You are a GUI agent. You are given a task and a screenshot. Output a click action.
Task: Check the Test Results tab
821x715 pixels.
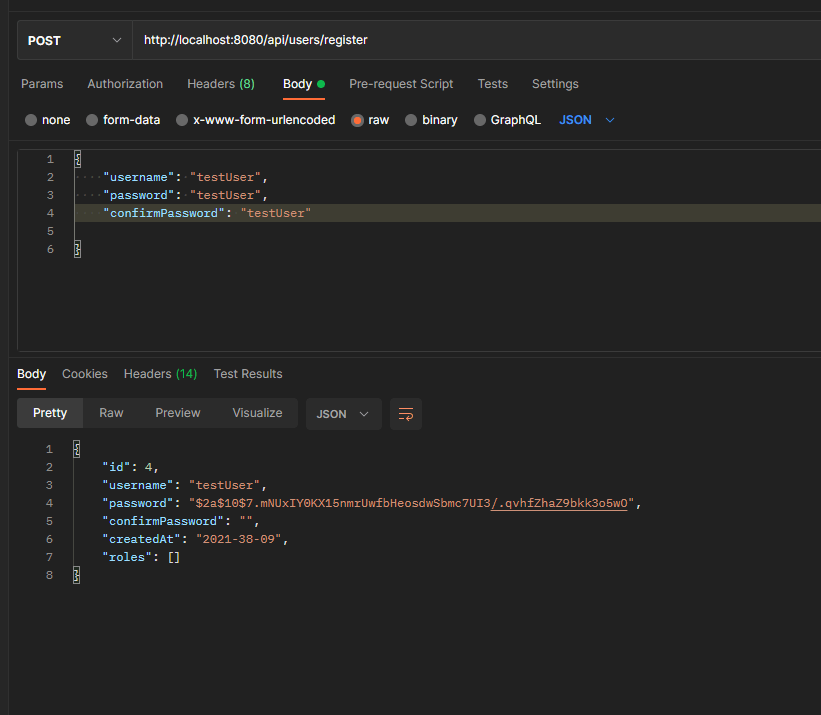pyautogui.click(x=247, y=374)
